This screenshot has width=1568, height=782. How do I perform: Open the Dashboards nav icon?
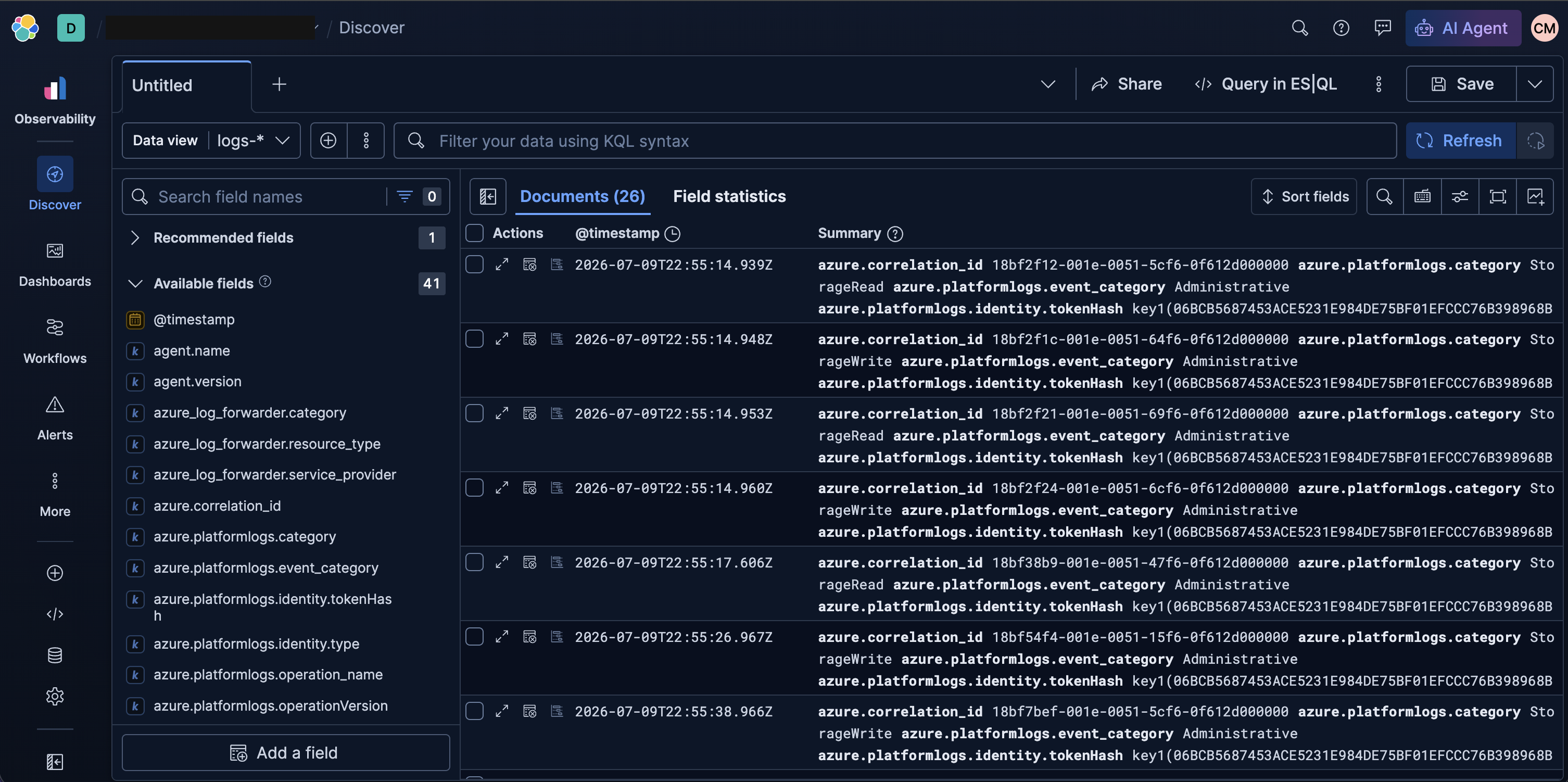pyautogui.click(x=55, y=251)
